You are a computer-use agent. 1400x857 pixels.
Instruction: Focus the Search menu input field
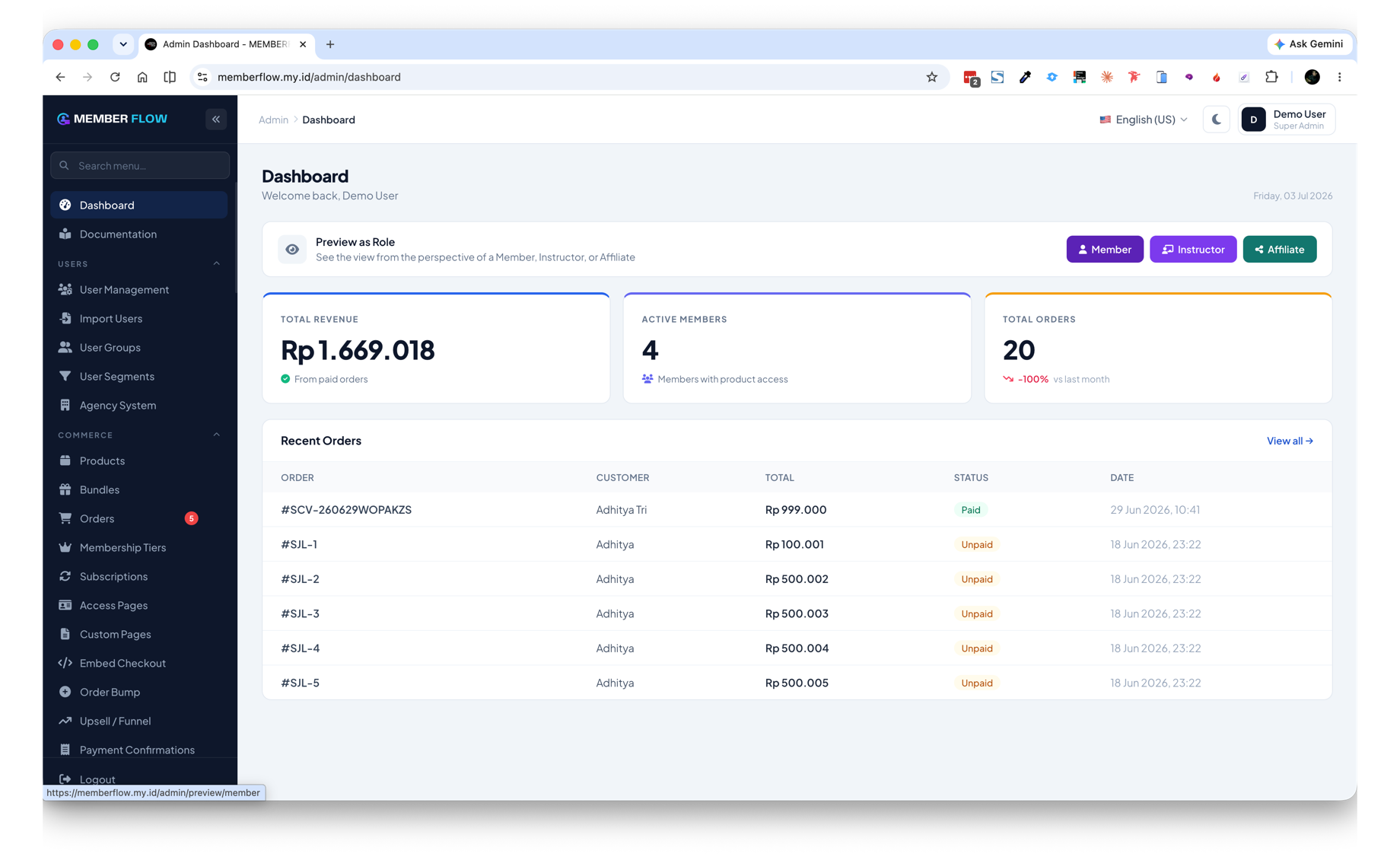pos(140,166)
